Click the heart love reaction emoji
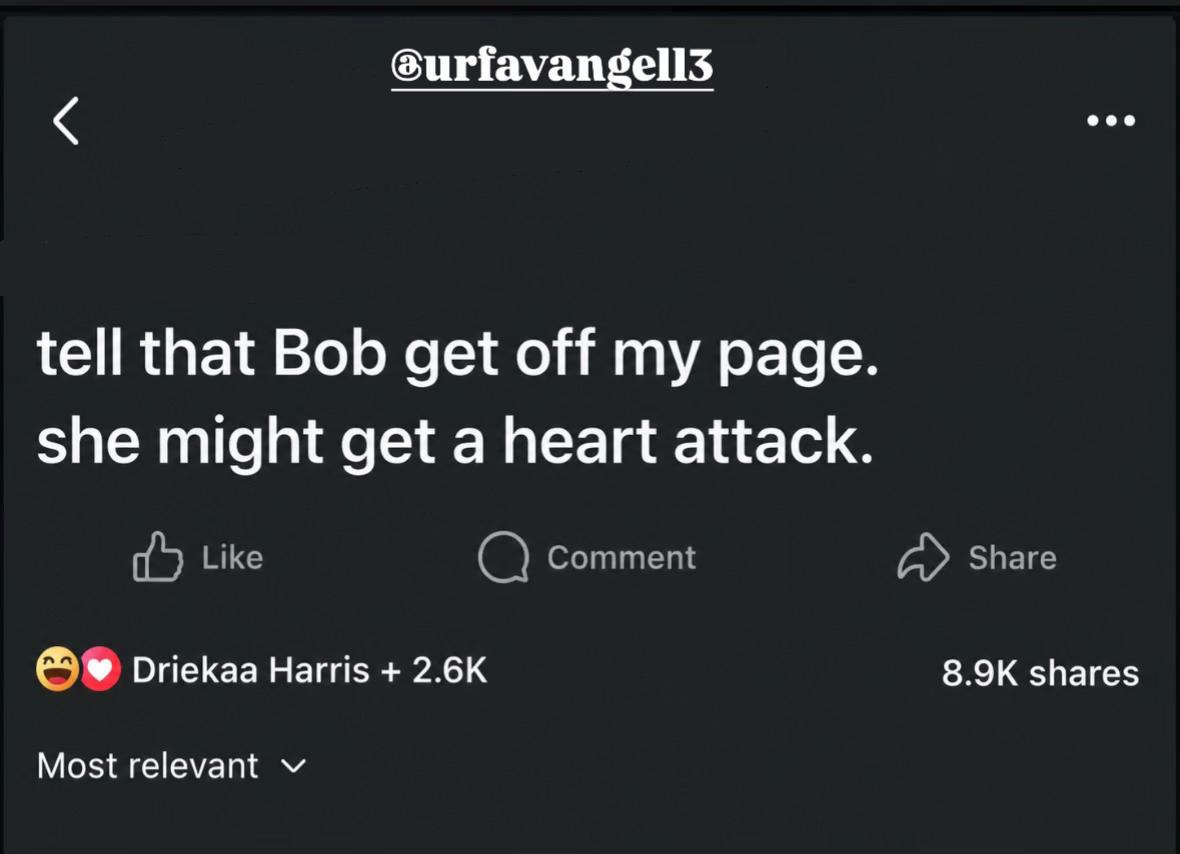1180x854 pixels. pyautogui.click(x=100, y=669)
